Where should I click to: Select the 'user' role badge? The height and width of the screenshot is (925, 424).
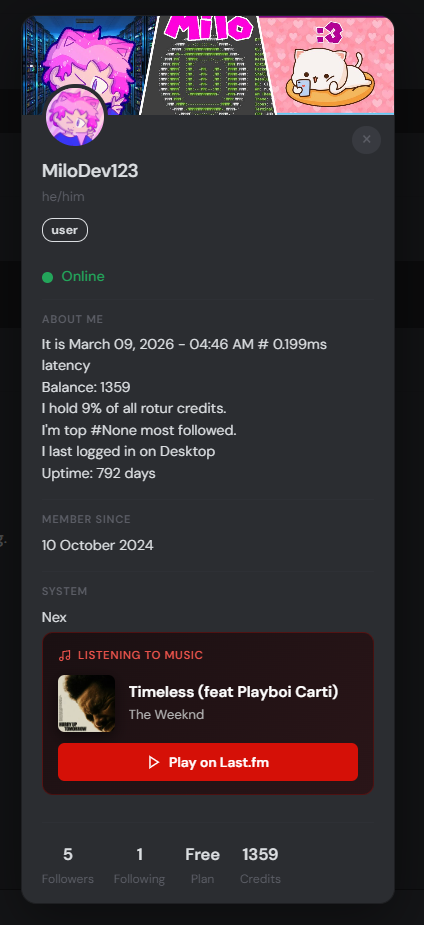65,230
